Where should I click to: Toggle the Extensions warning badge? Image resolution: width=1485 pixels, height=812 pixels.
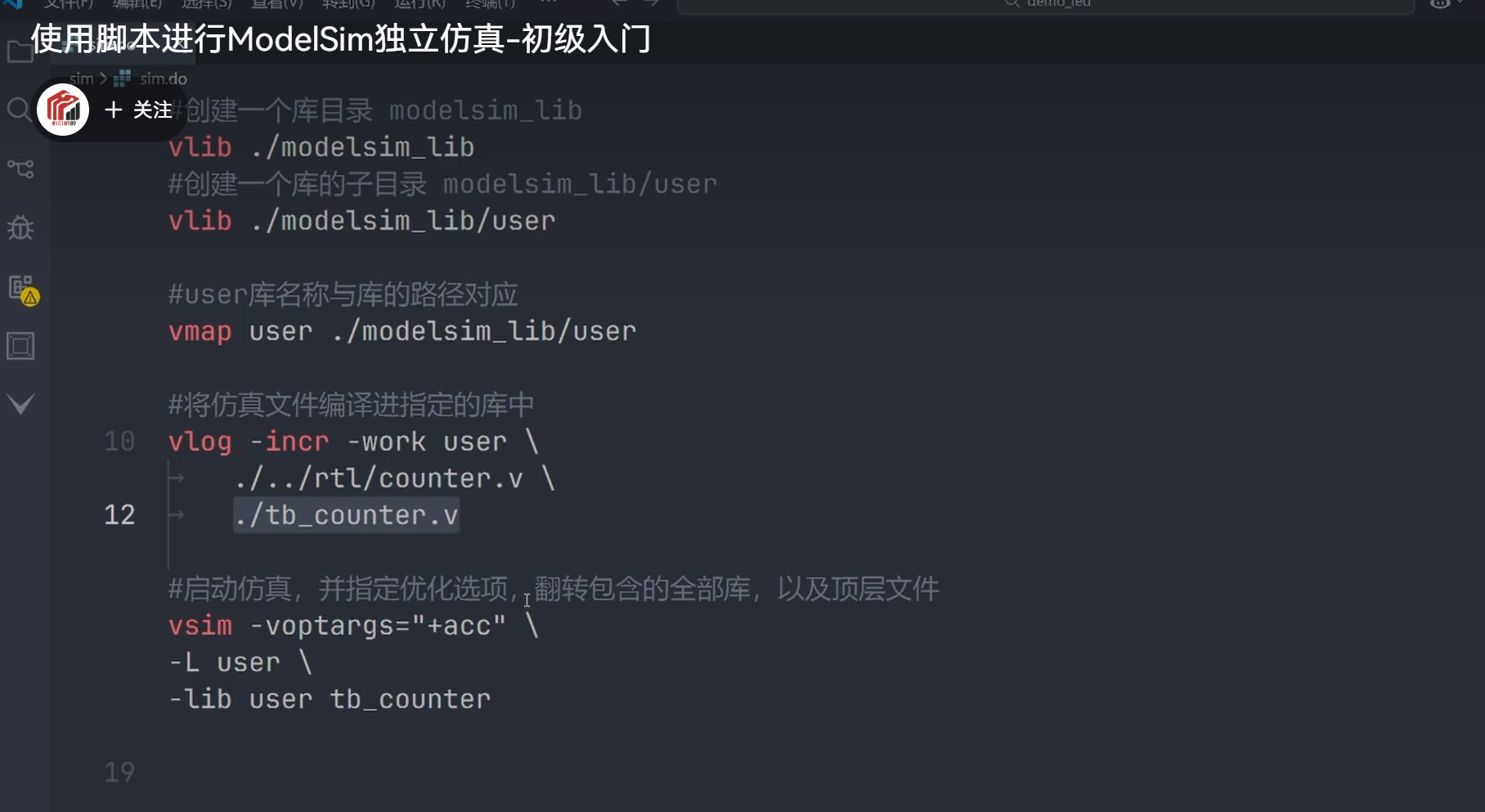(29, 298)
